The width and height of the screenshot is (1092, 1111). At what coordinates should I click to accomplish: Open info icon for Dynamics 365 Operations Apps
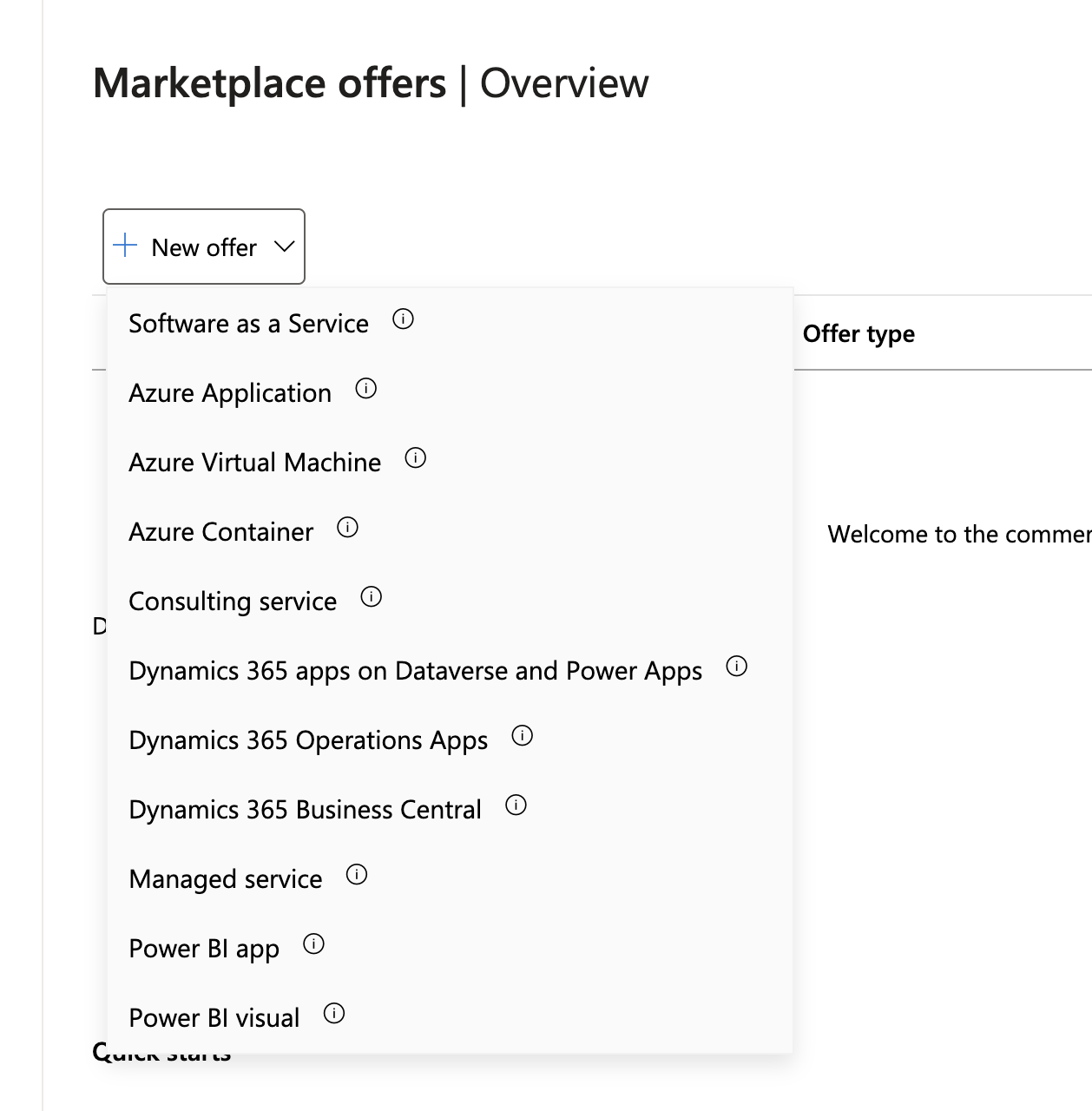click(522, 736)
